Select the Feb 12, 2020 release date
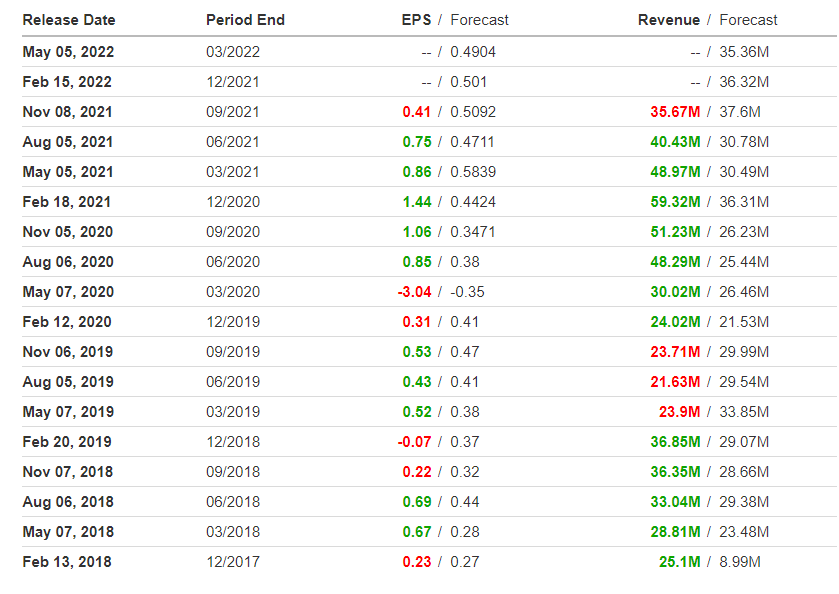The width and height of the screenshot is (839, 594). click(x=67, y=322)
